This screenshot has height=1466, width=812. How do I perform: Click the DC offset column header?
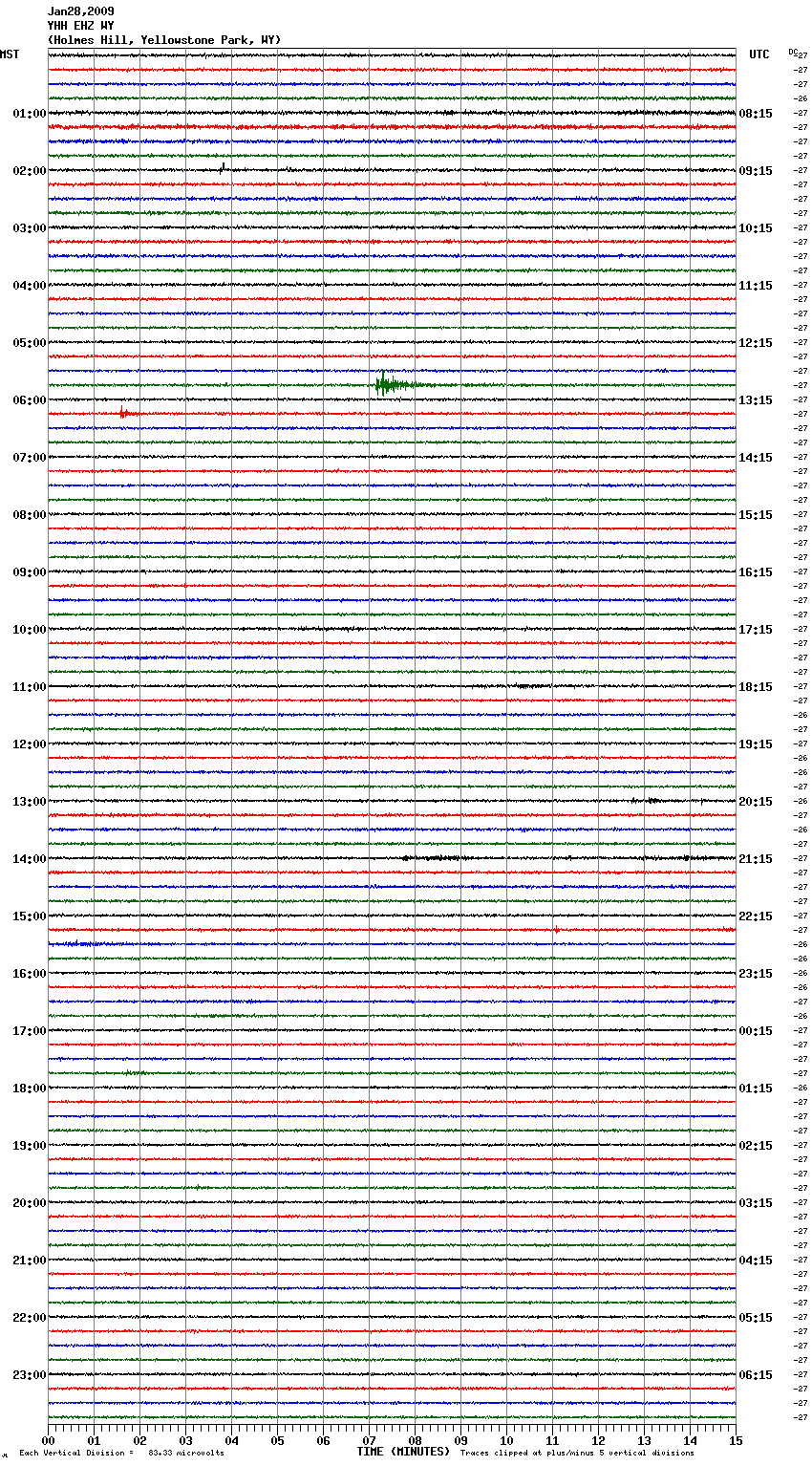coord(793,52)
